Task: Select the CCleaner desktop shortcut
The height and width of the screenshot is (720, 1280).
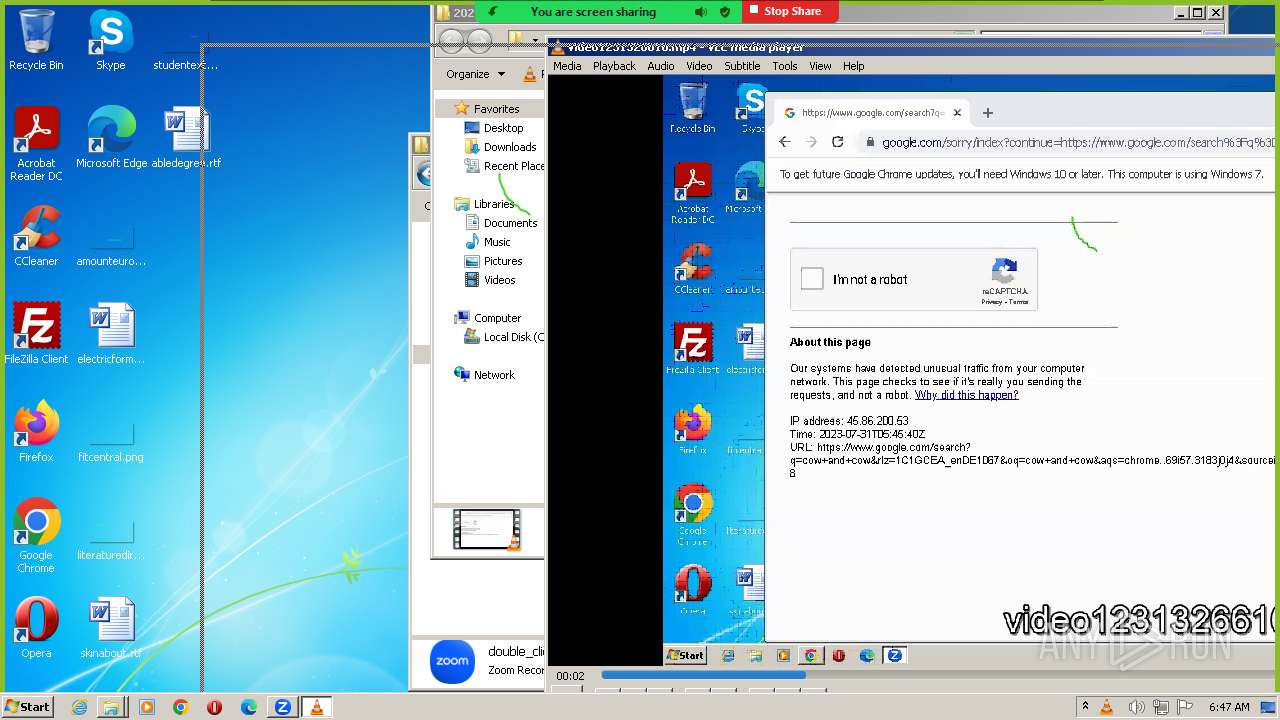Action: click(36, 236)
